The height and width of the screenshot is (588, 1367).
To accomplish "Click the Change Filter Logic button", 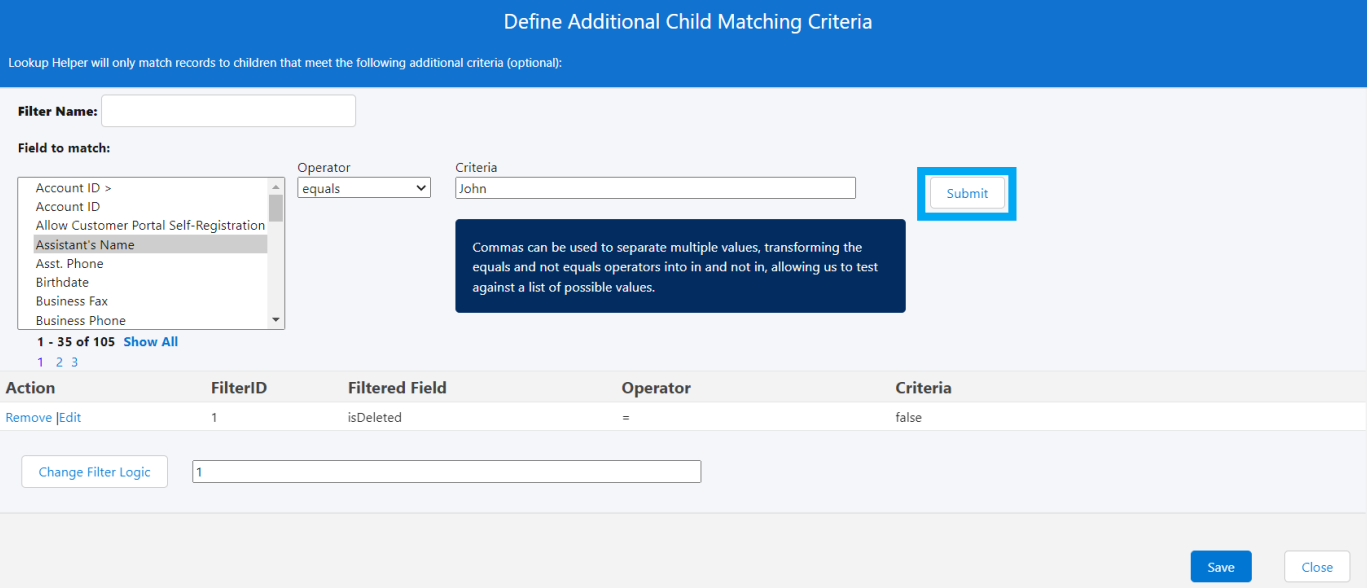I will pos(94,472).
